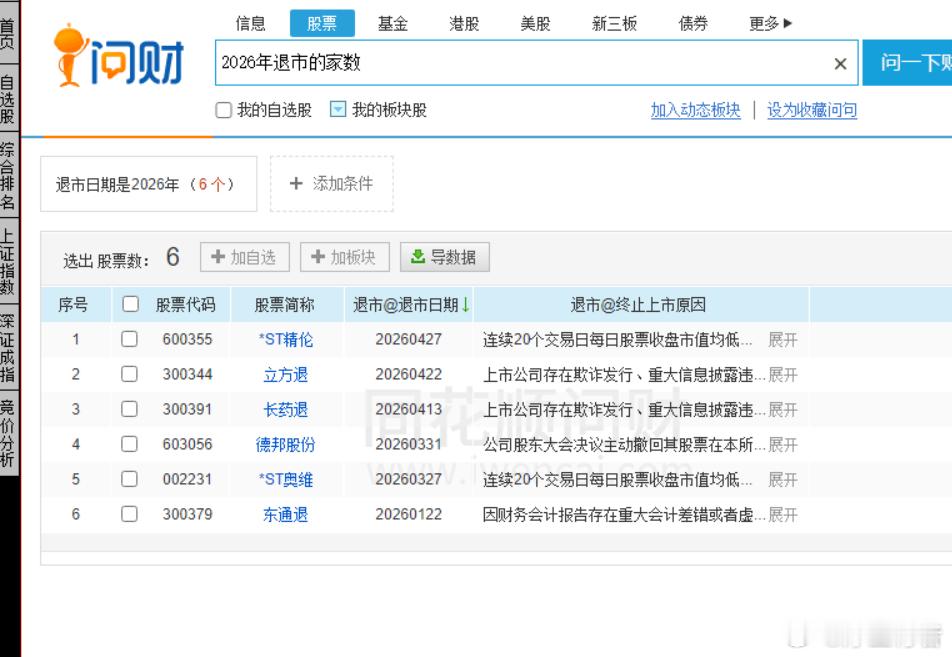Expand delisting reason for *ST奥维
Image resolution: width=952 pixels, height=657 pixels.
click(x=783, y=480)
